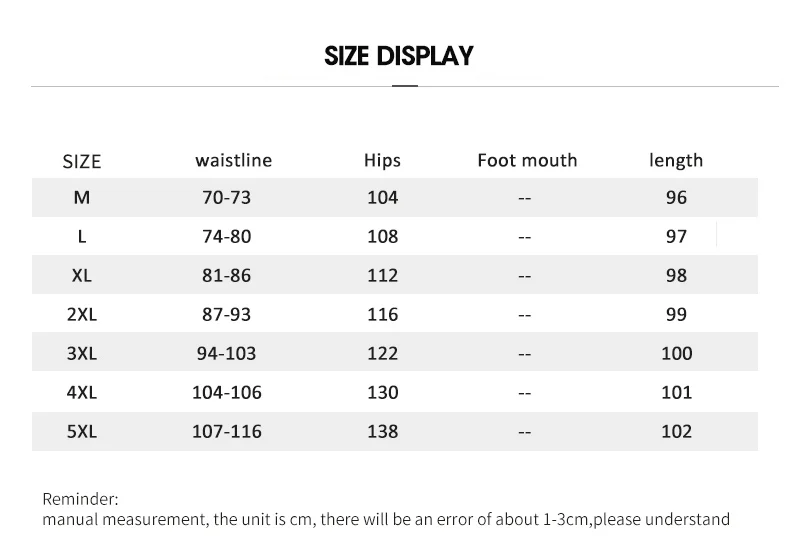Select the length column header
The image size is (800, 542).
[676, 161]
